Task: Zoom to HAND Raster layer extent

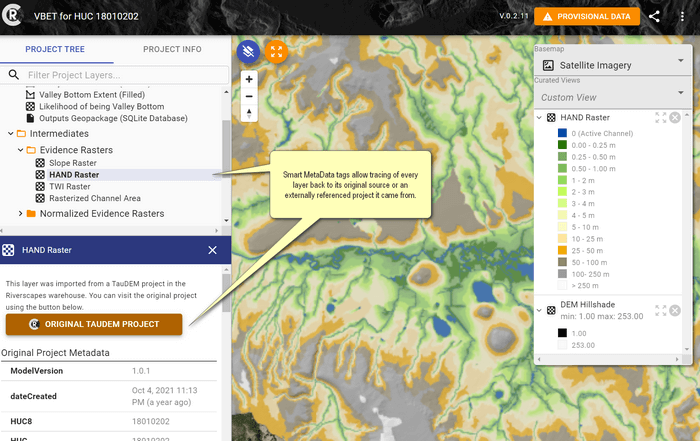Action: point(660,118)
